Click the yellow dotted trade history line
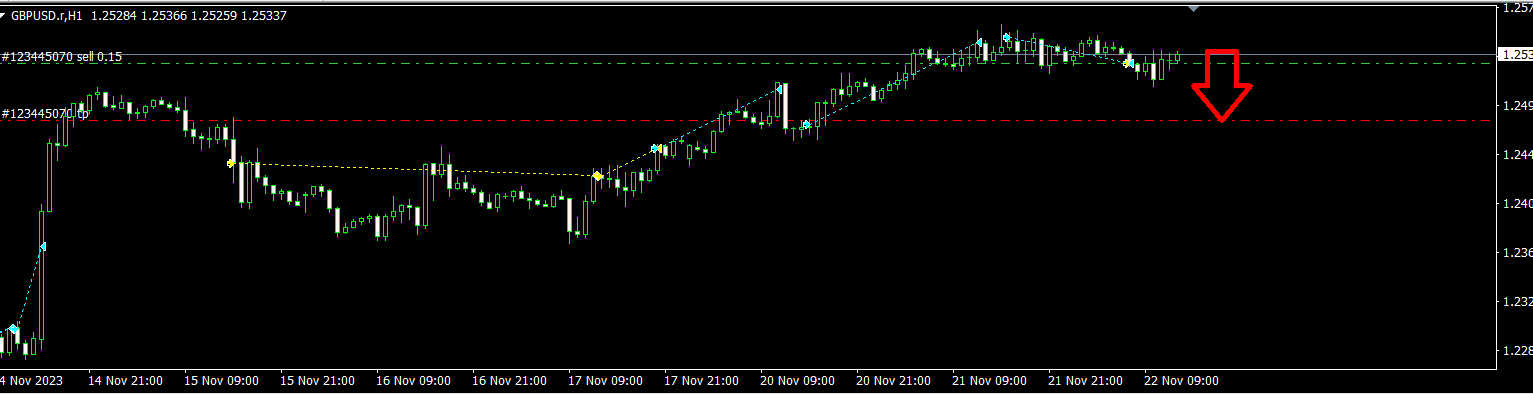The width and height of the screenshot is (1533, 394). click(415, 169)
